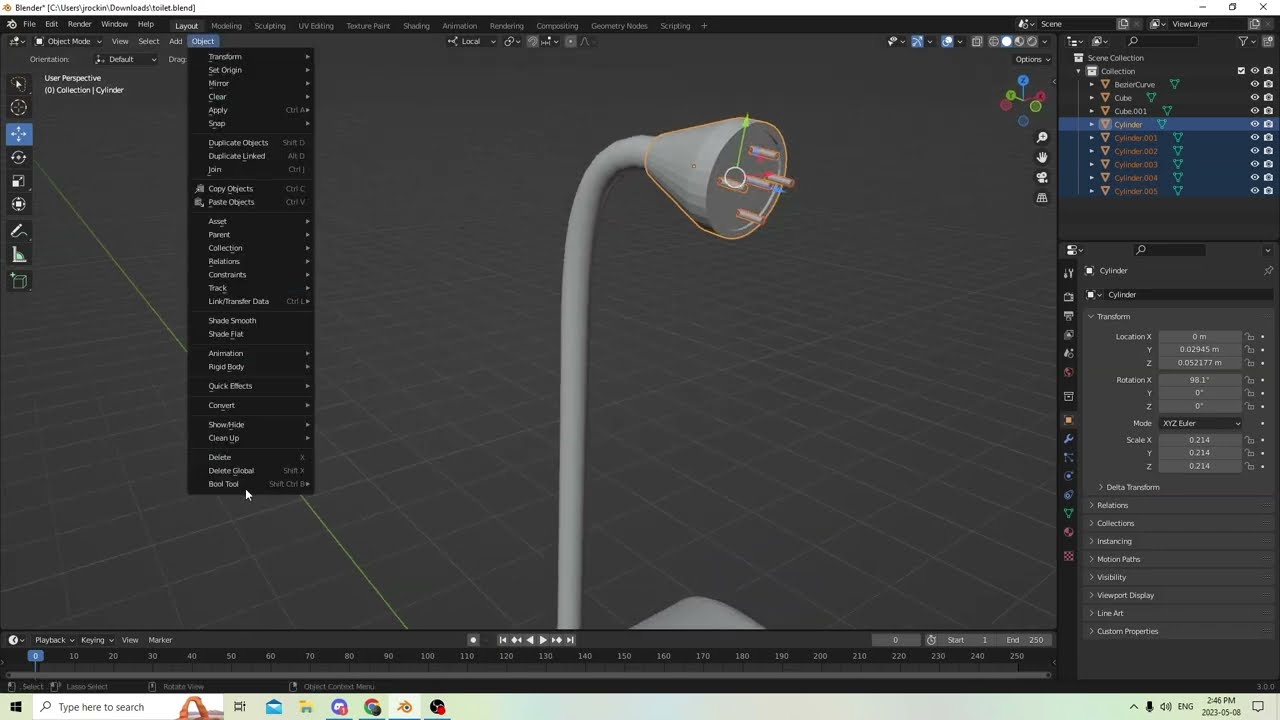The height and width of the screenshot is (720, 1280).
Task: Open the Modifier properties wrench tab
Action: [1068, 438]
